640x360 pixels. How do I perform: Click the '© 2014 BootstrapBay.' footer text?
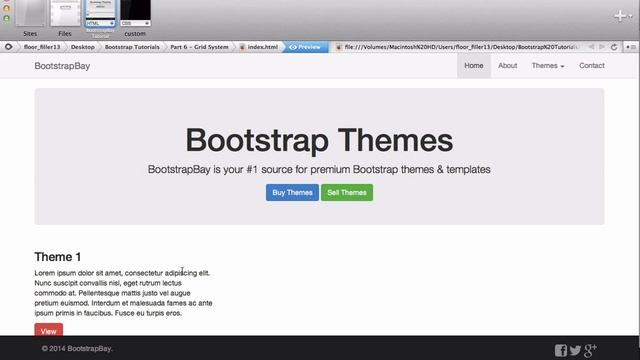pyautogui.click(x=77, y=349)
